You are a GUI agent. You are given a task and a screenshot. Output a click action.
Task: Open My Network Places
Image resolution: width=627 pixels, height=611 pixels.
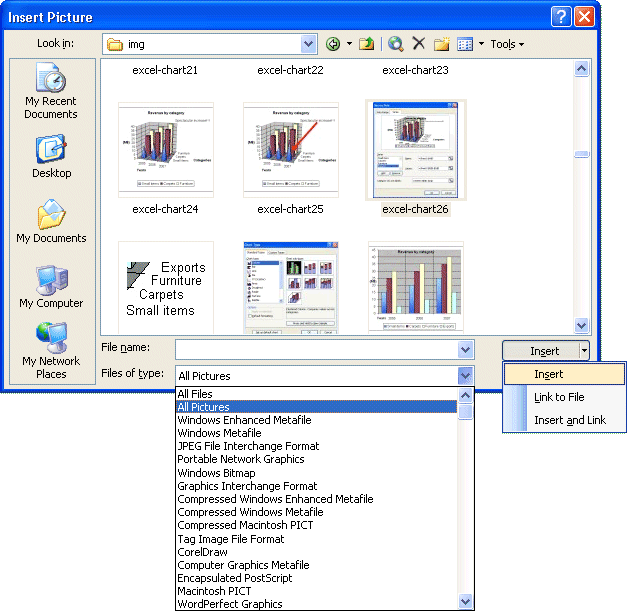pos(51,350)
